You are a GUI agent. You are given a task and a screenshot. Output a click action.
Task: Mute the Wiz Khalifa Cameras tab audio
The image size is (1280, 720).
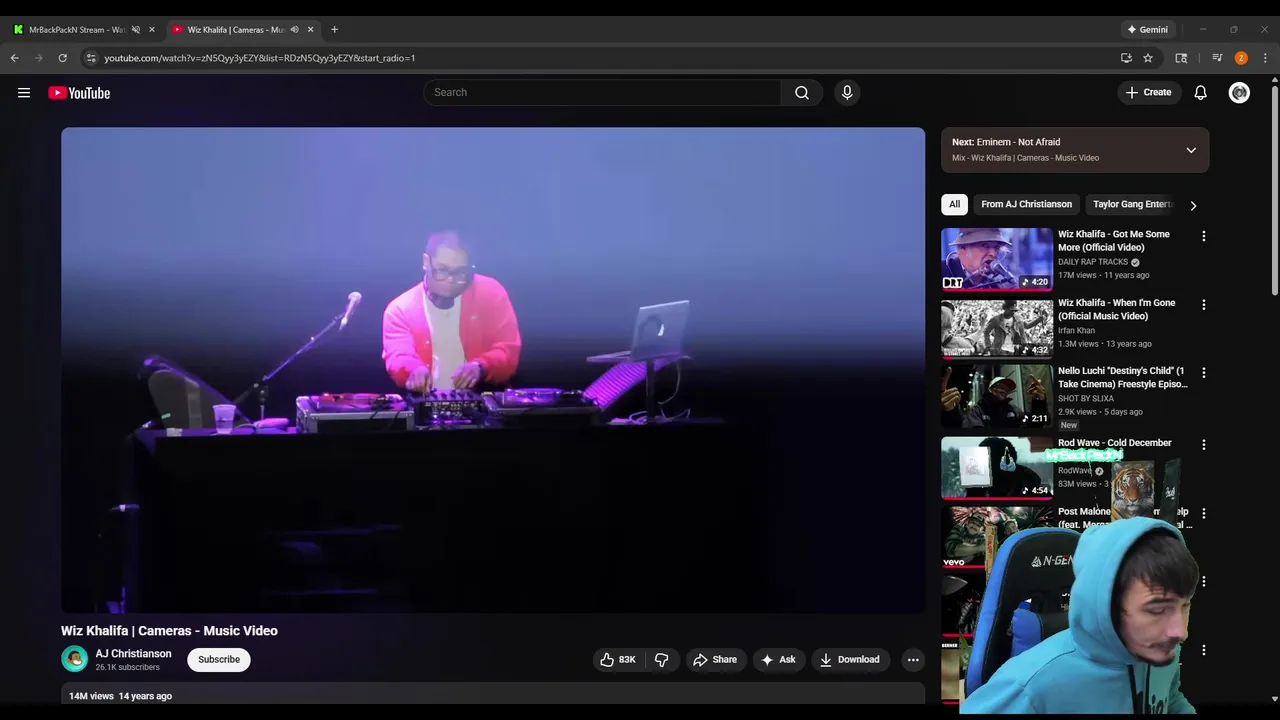tap(294, 29)
